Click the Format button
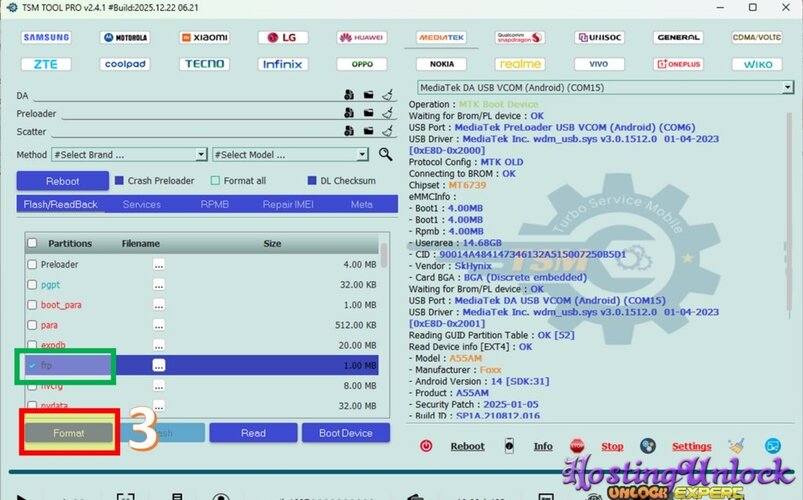803x500 pixels. [69, 433]
